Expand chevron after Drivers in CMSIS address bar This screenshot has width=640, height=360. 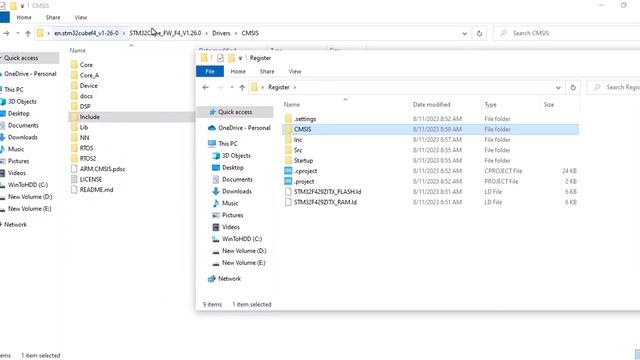236,33
